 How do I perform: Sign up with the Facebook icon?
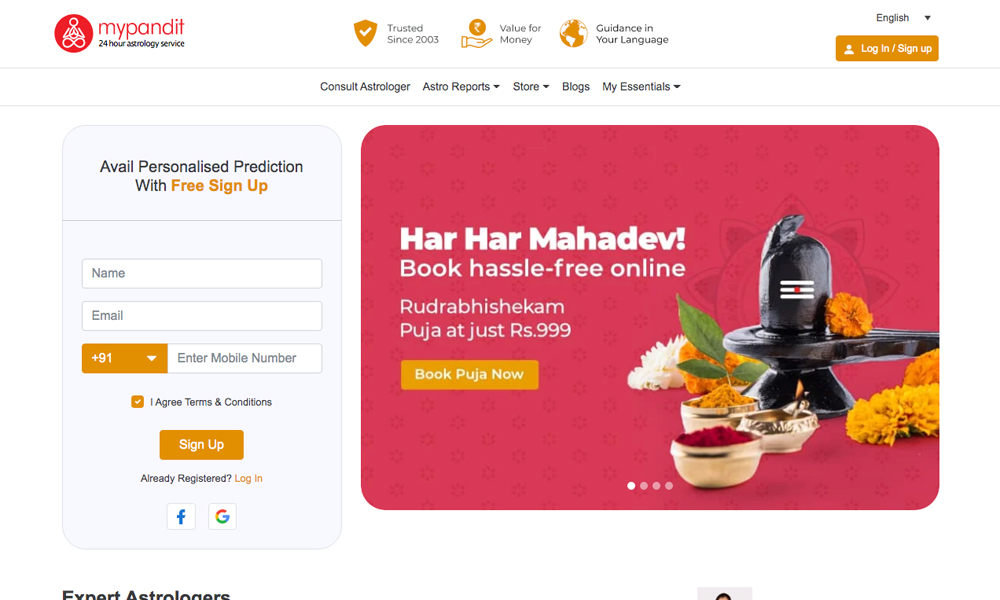pyautogui.click(x=181, y=516)
